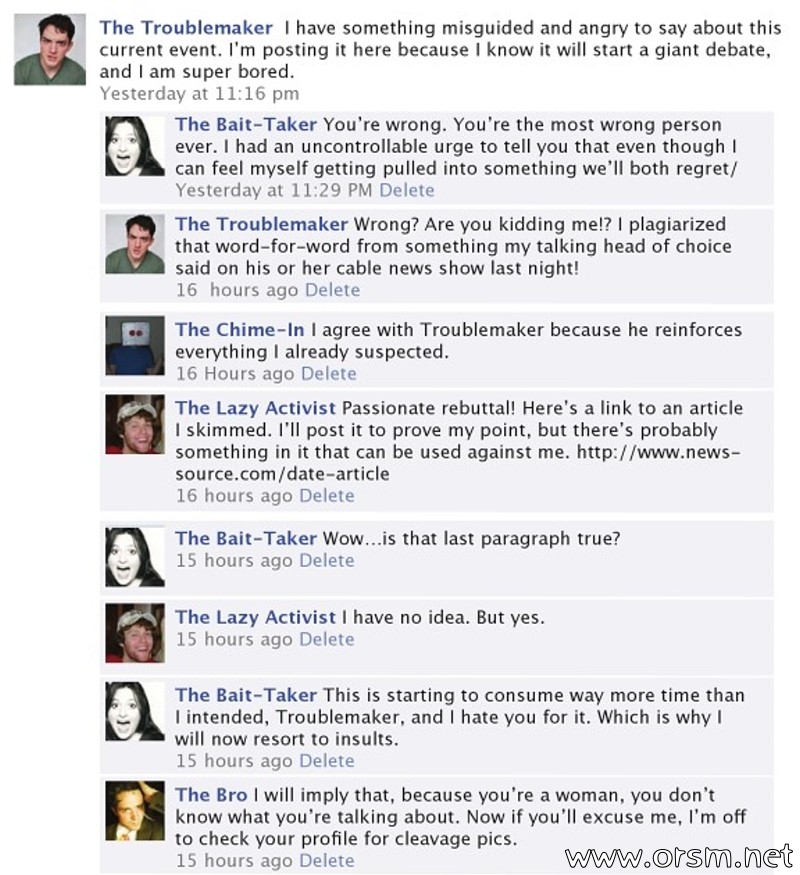Delete The Troublemaker's "plagiarized" reply
This screenshot has width=800, height=875.
(332, 290)
